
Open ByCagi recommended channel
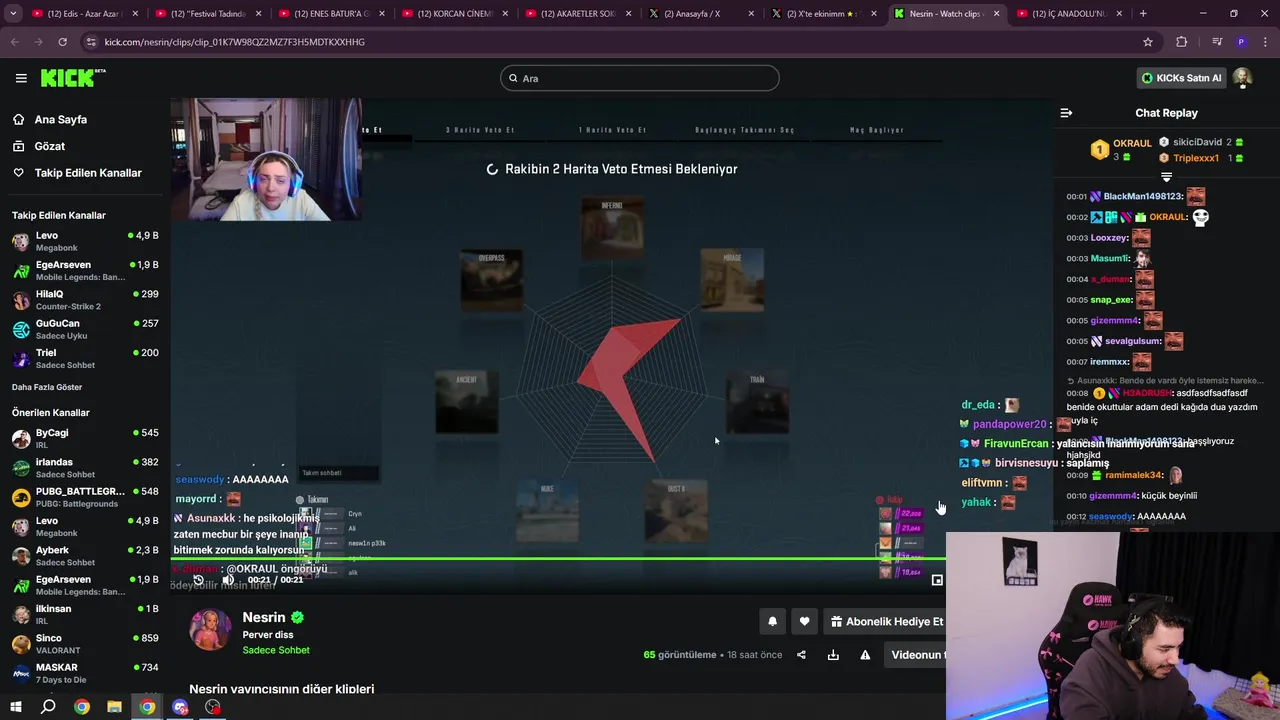(x=85, y=439)
